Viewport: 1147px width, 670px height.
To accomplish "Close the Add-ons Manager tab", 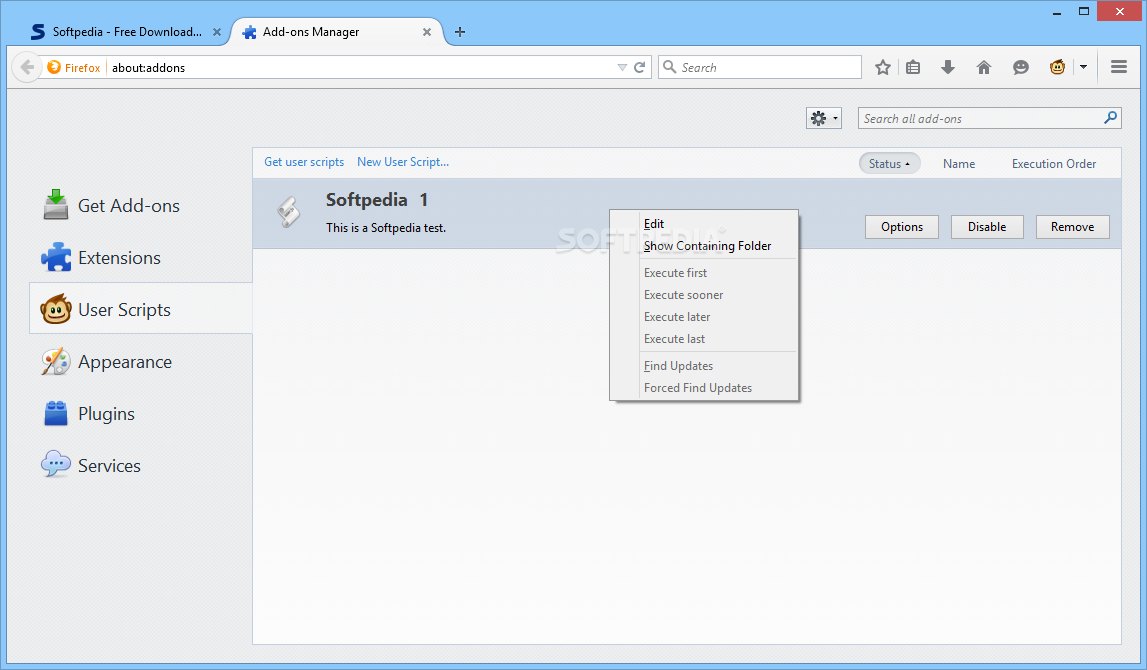I will click(x=427, y=31).
